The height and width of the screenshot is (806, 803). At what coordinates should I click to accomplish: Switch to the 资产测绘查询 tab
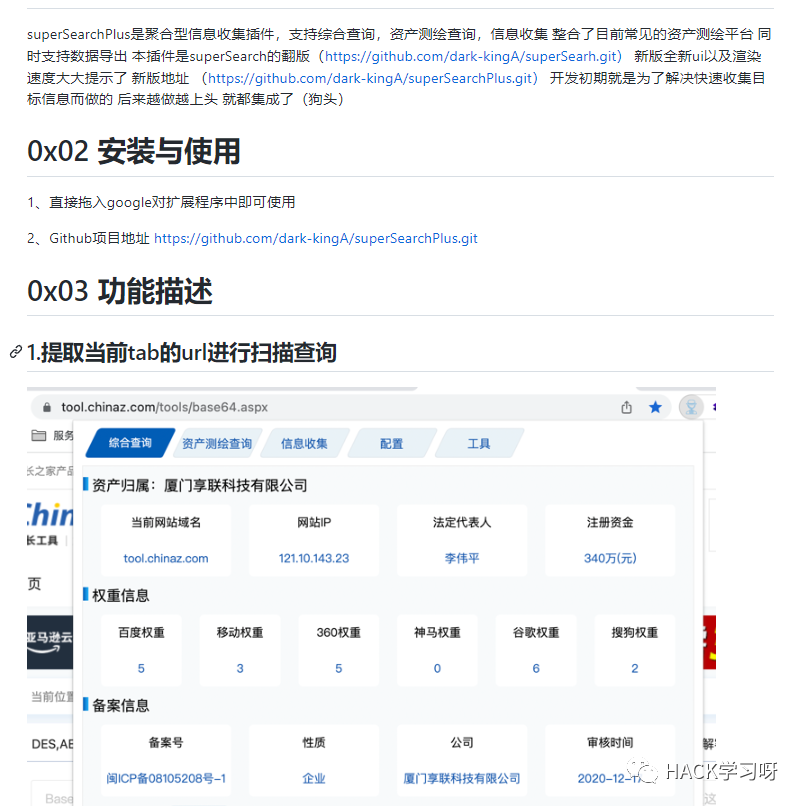coord(217,443)
